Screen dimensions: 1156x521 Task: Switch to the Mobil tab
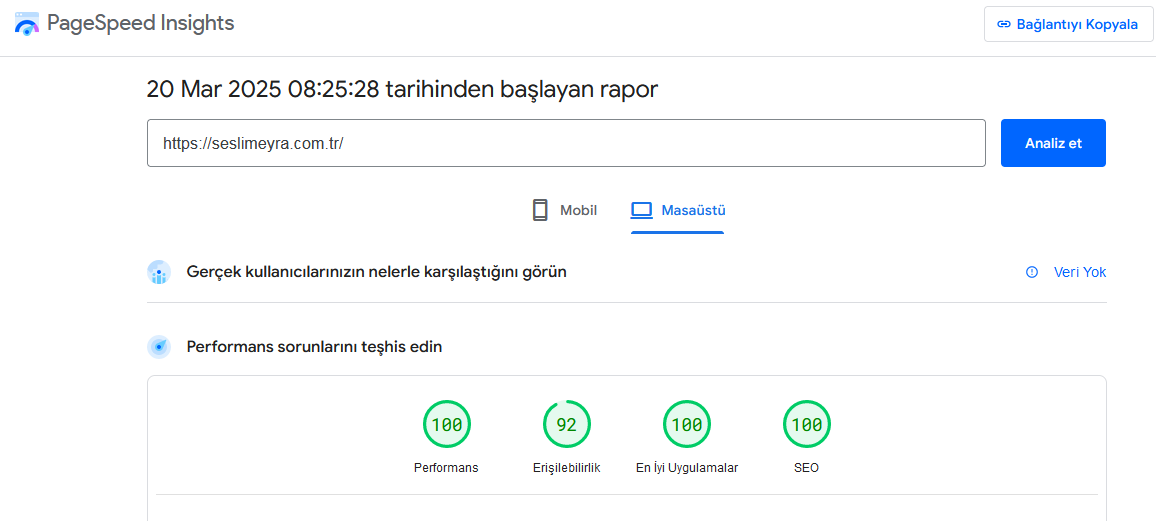point(565,210)
